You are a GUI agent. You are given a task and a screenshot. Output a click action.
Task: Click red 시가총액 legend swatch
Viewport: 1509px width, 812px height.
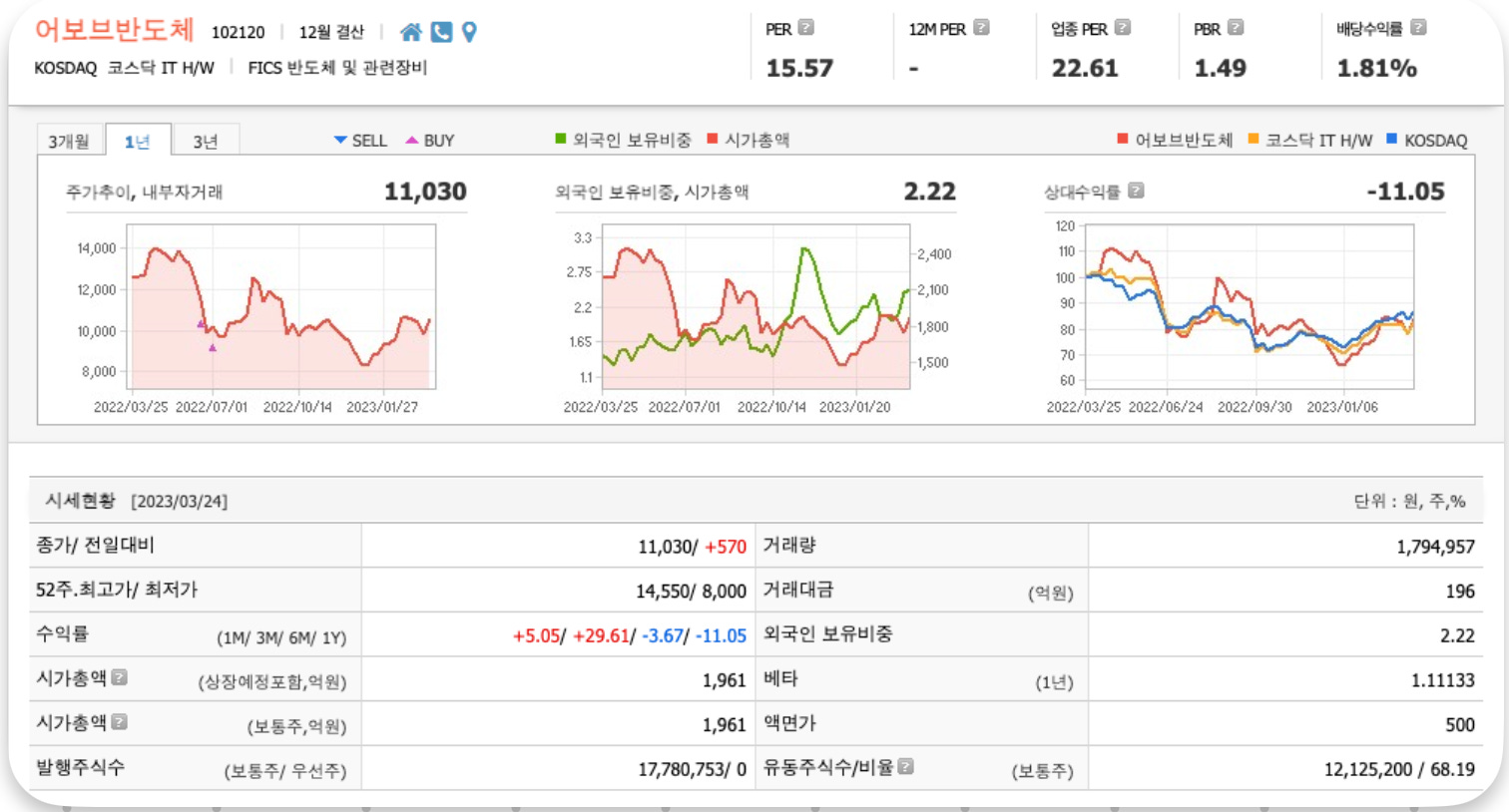coord(713,139)
